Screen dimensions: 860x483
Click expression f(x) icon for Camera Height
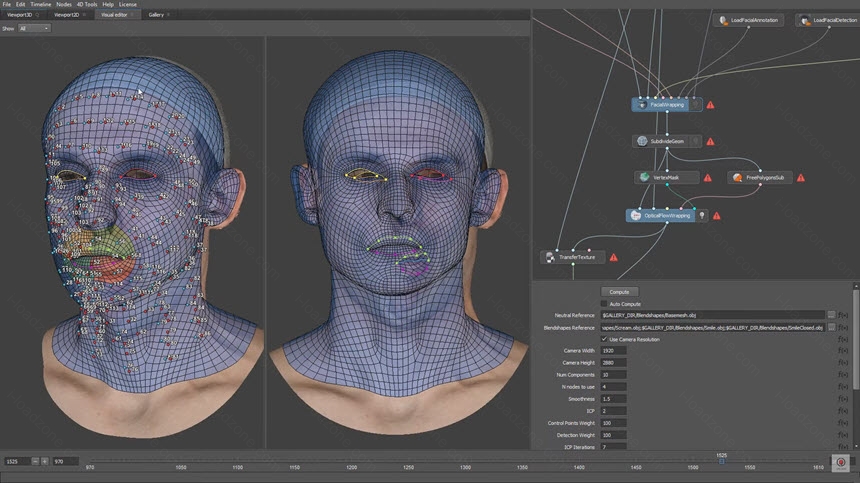click(x=843, y=362)
